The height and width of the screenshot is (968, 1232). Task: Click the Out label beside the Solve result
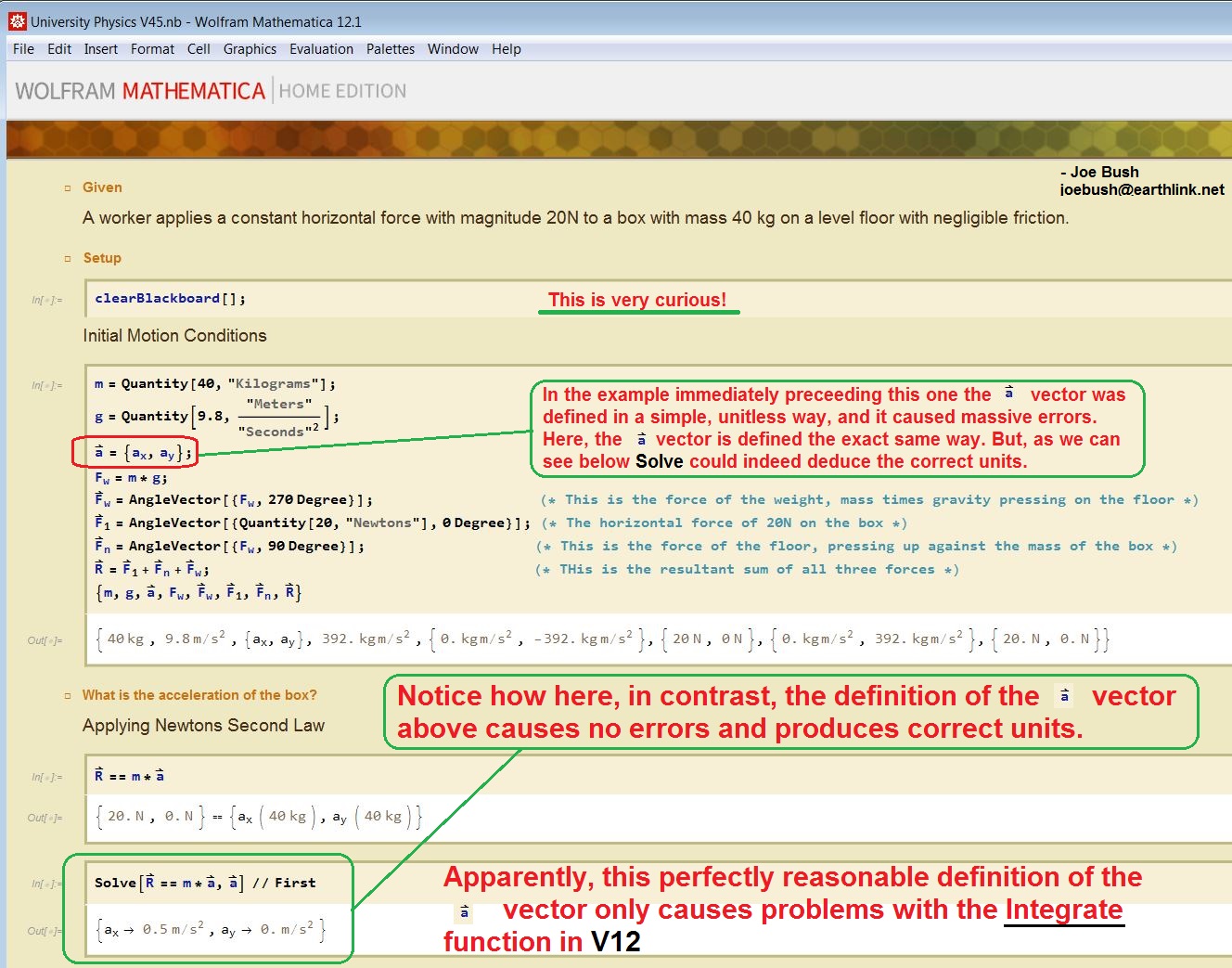45,931
